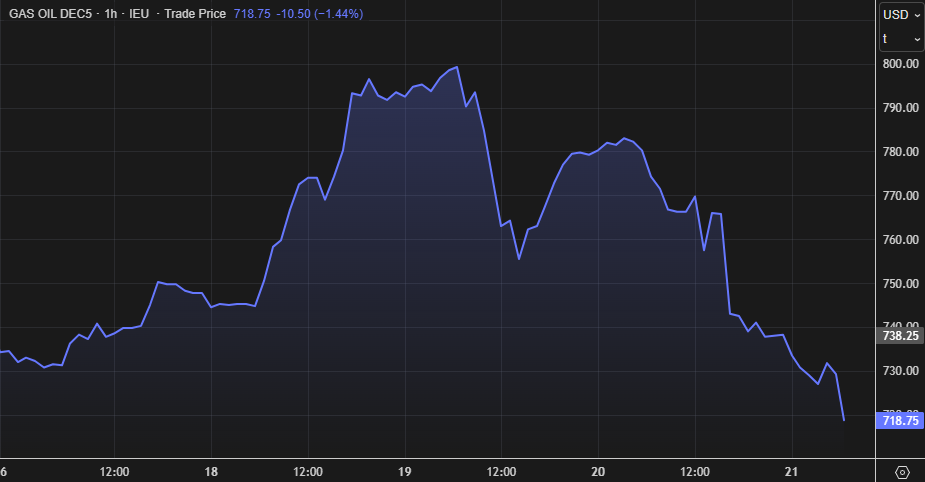Expand the 't' unit dropdown
This screenshot has width=925, height=482.
click(901, 39)
